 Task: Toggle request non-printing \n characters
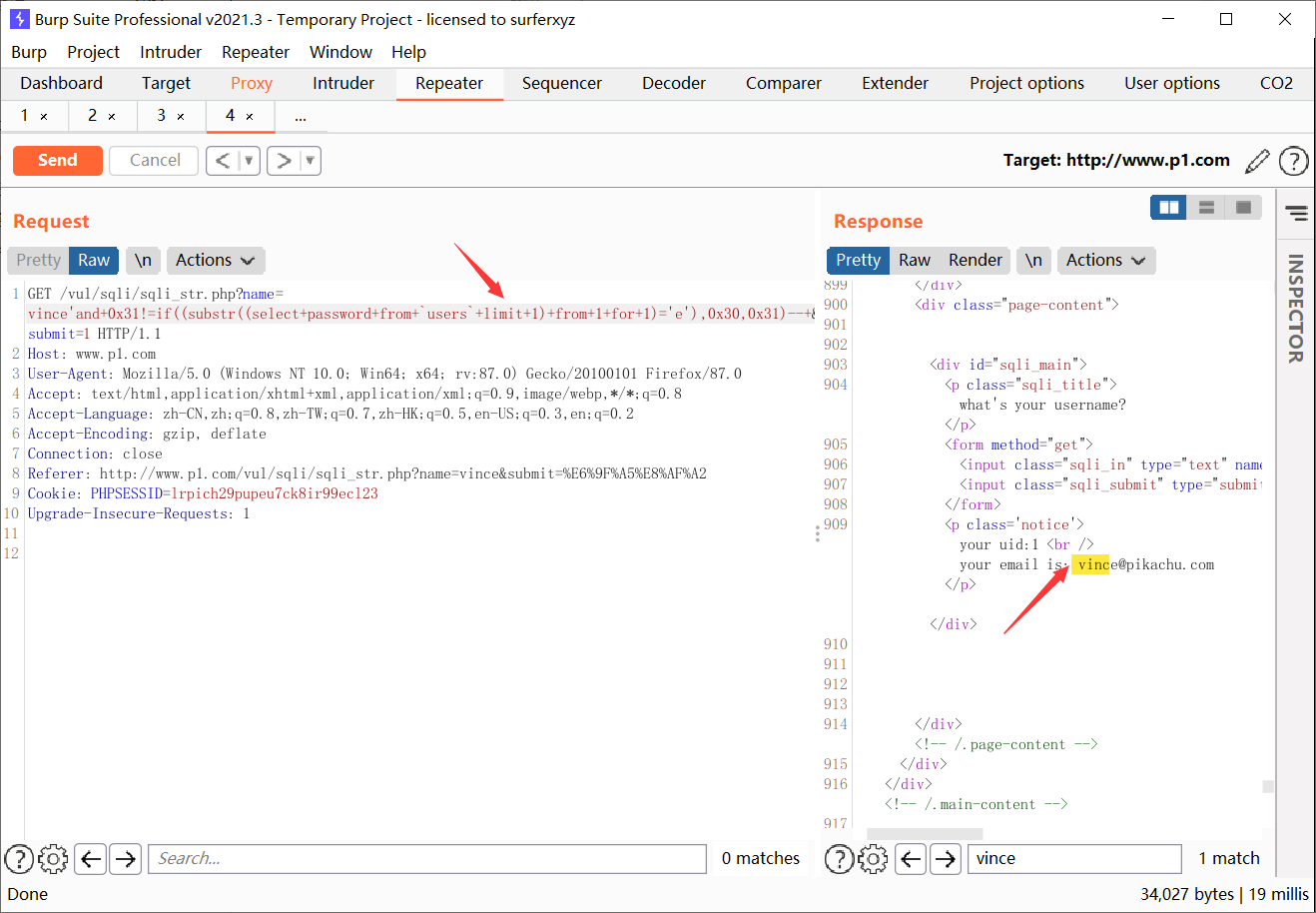[143, 261]
